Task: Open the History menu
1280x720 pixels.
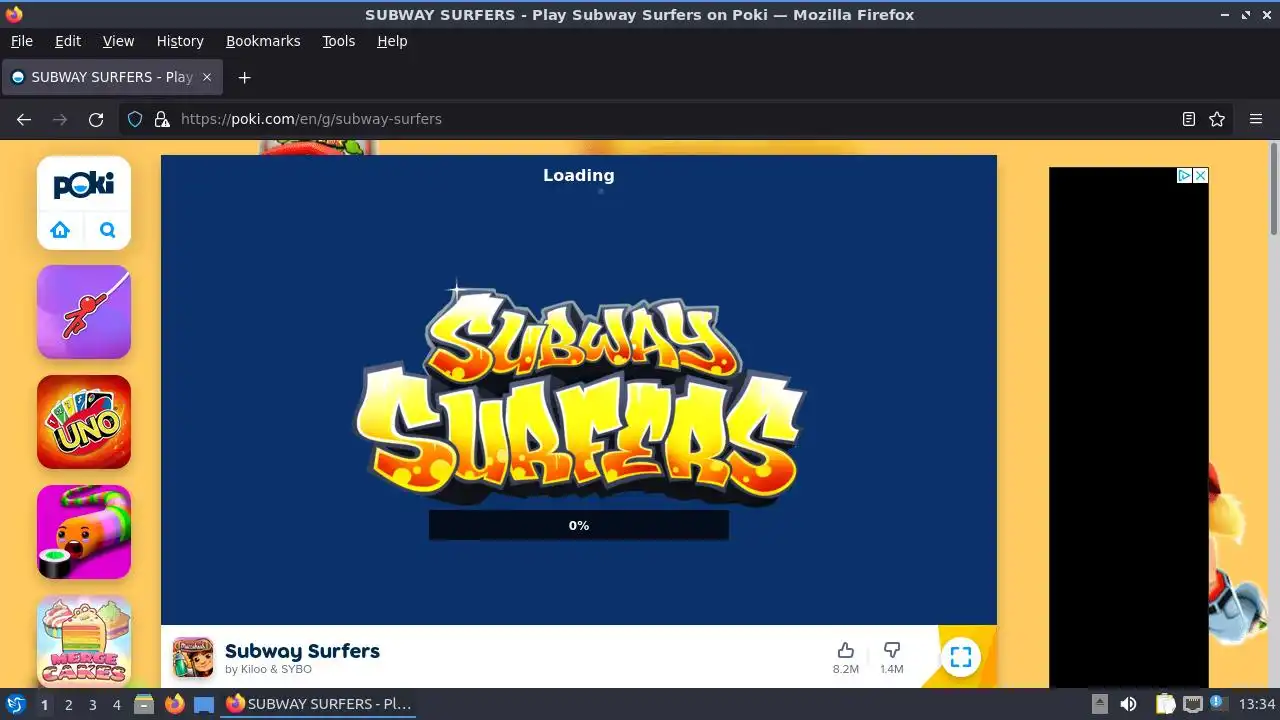Action: tap(180, 41)
